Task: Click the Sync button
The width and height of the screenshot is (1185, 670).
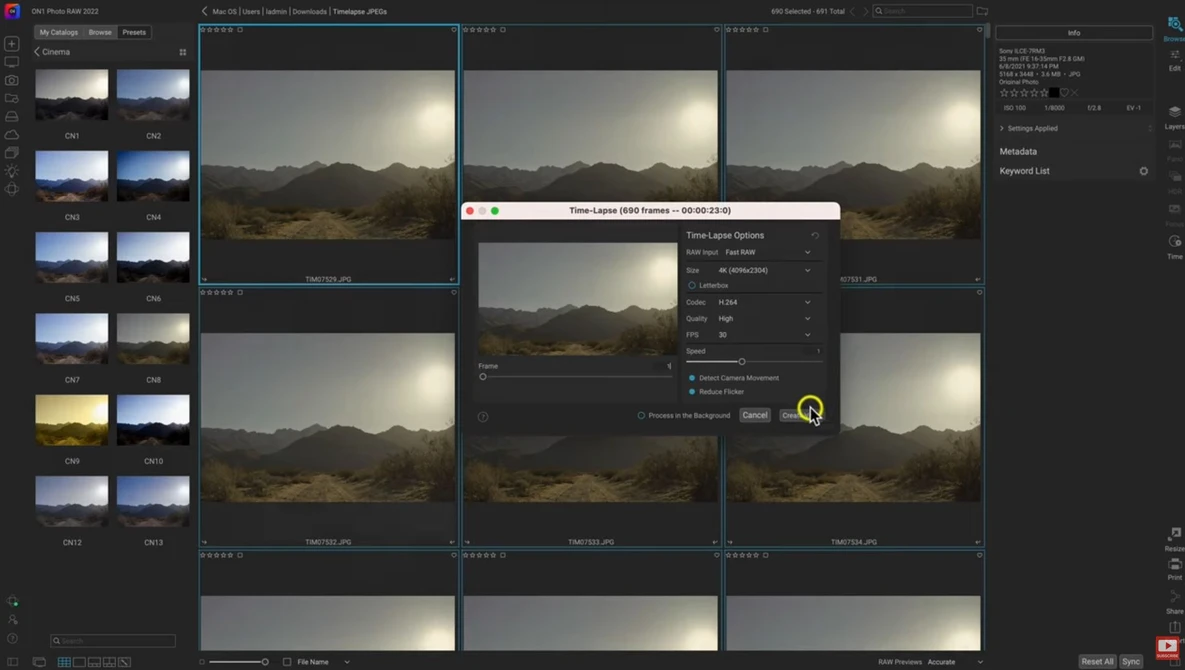Action: click(x=1131, y=662)
